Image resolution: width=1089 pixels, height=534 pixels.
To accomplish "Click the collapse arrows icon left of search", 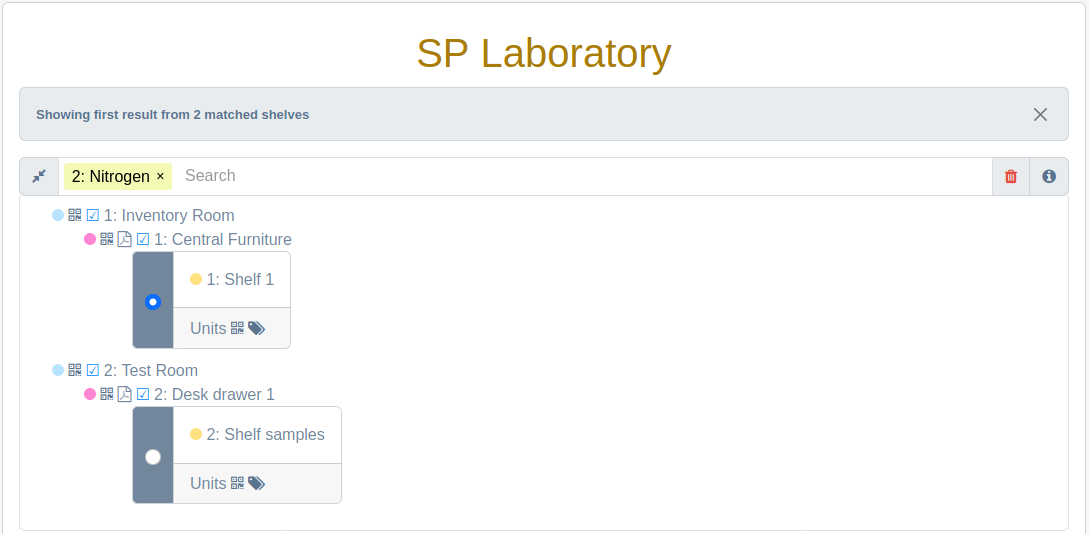I will click(39, 176).
